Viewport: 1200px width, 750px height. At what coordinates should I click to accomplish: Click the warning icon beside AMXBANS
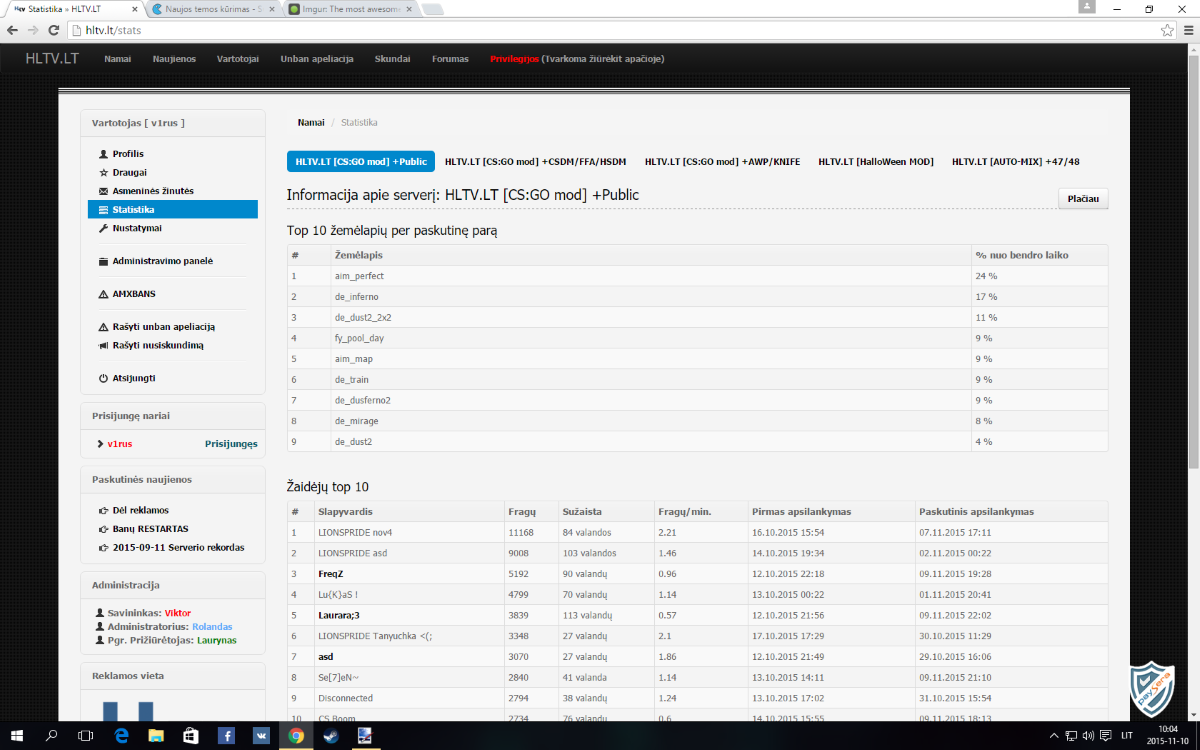coord(103,295)
